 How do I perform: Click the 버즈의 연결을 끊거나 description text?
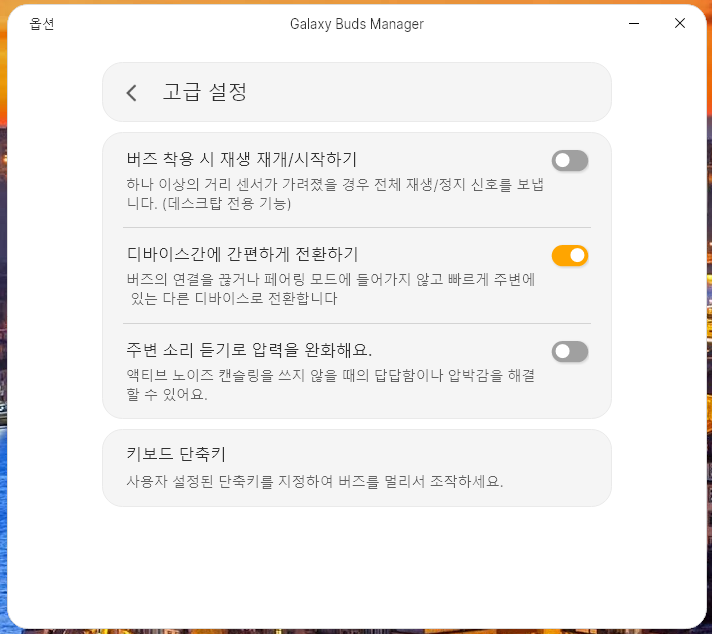[x=331, y=289]
